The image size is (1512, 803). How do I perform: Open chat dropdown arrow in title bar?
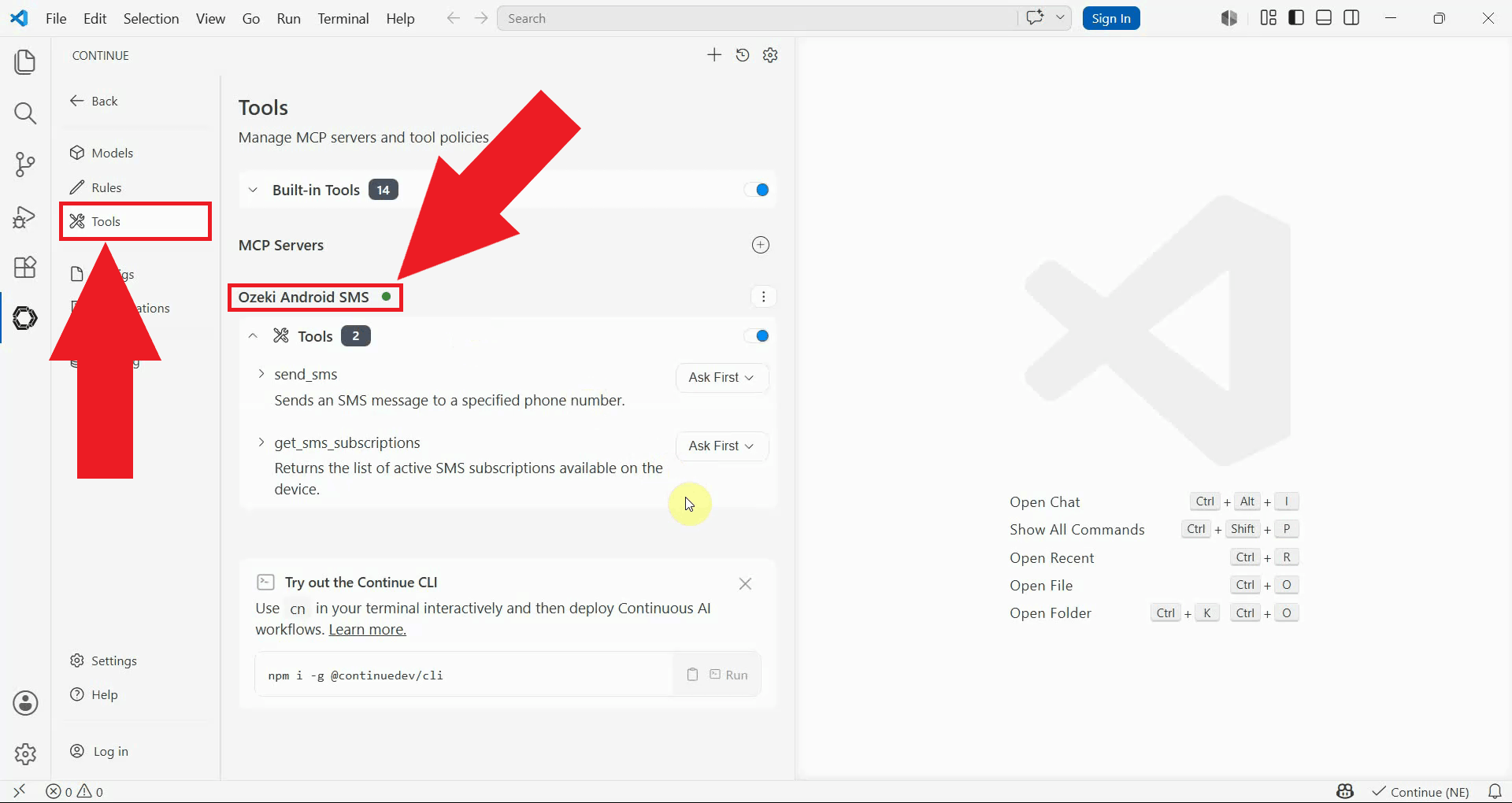pyautogui.click(x=1060, y=18)
